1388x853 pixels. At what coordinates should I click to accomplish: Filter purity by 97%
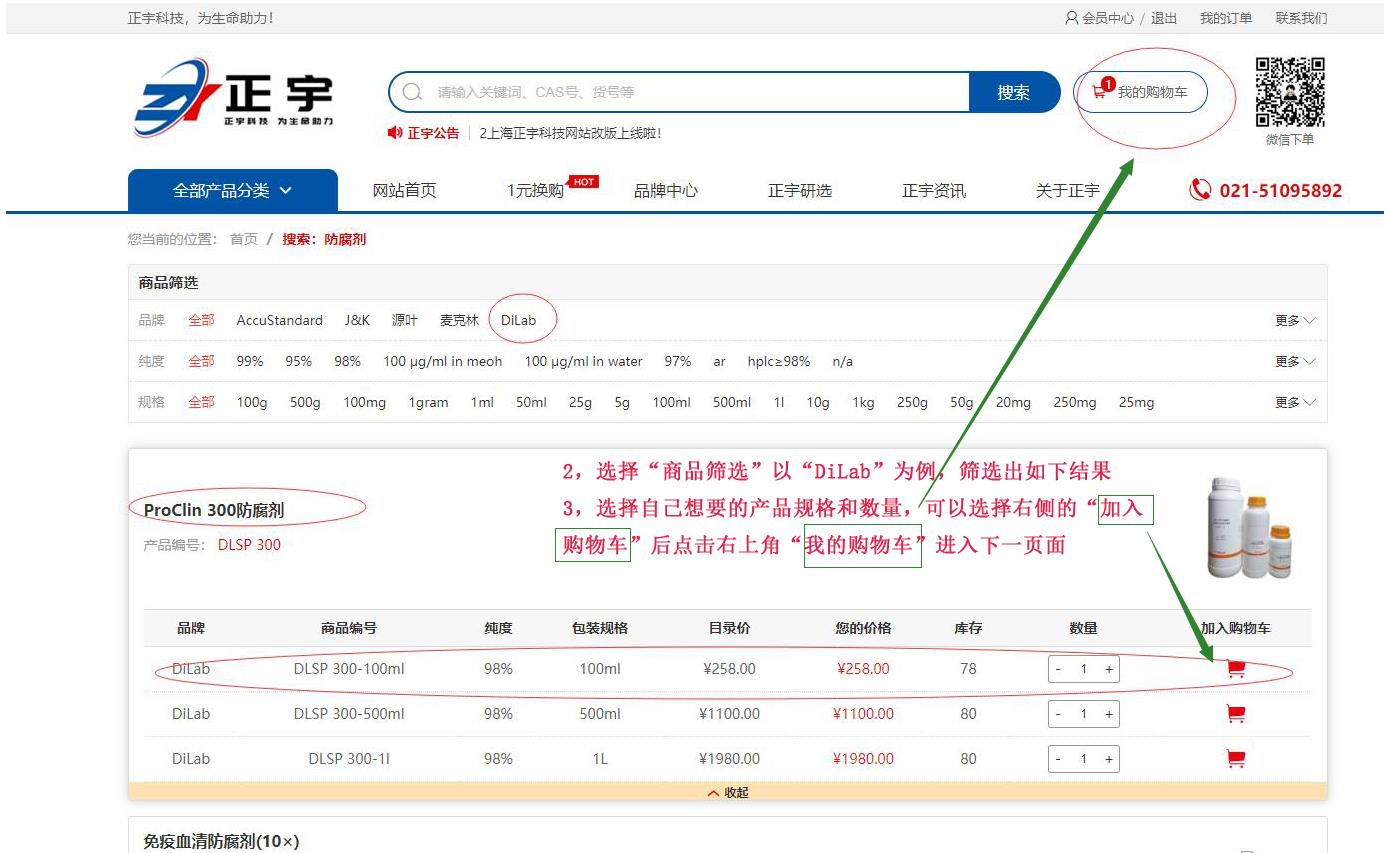coord(678,361)
